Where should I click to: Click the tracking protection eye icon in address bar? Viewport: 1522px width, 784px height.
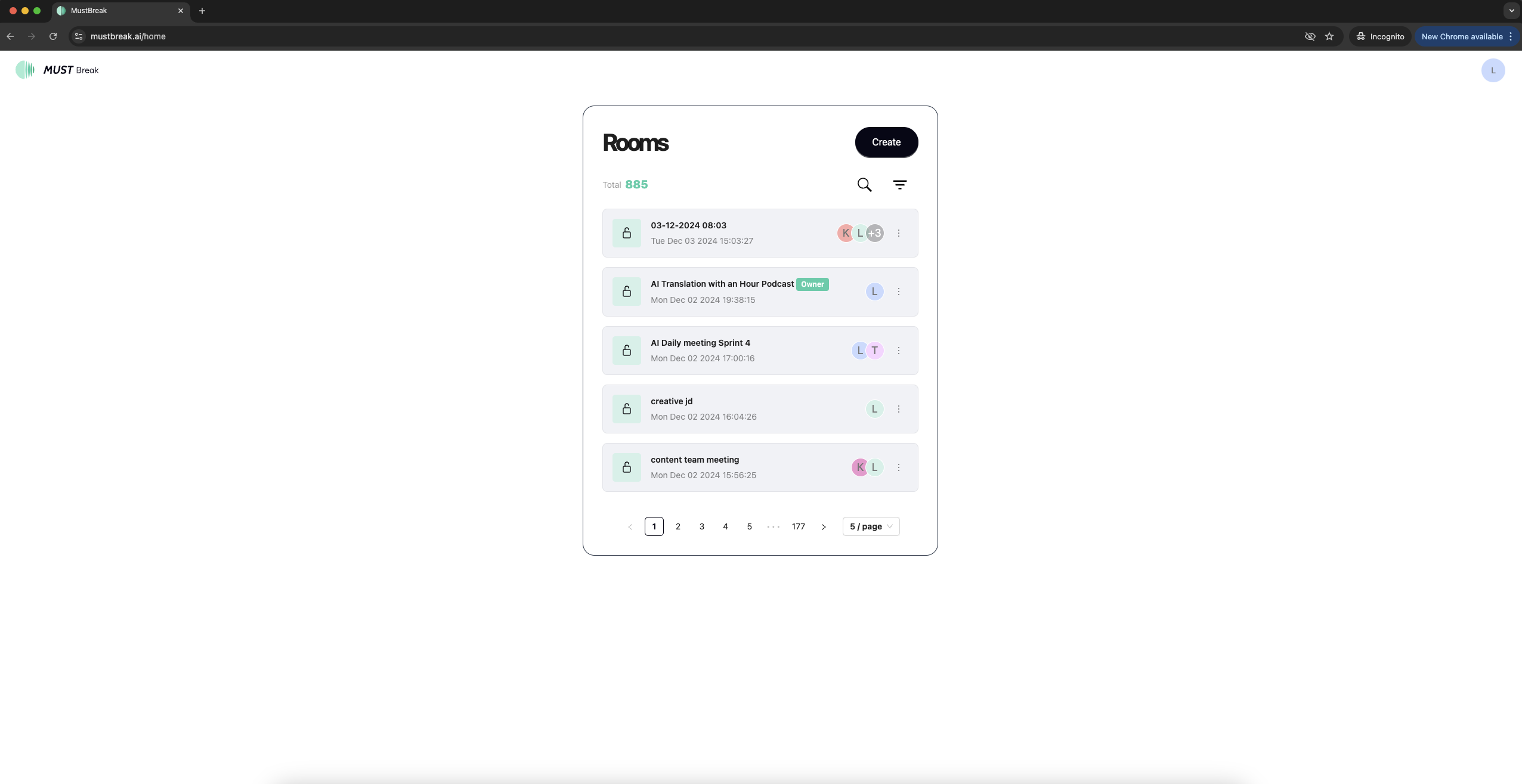(1310, 36)
